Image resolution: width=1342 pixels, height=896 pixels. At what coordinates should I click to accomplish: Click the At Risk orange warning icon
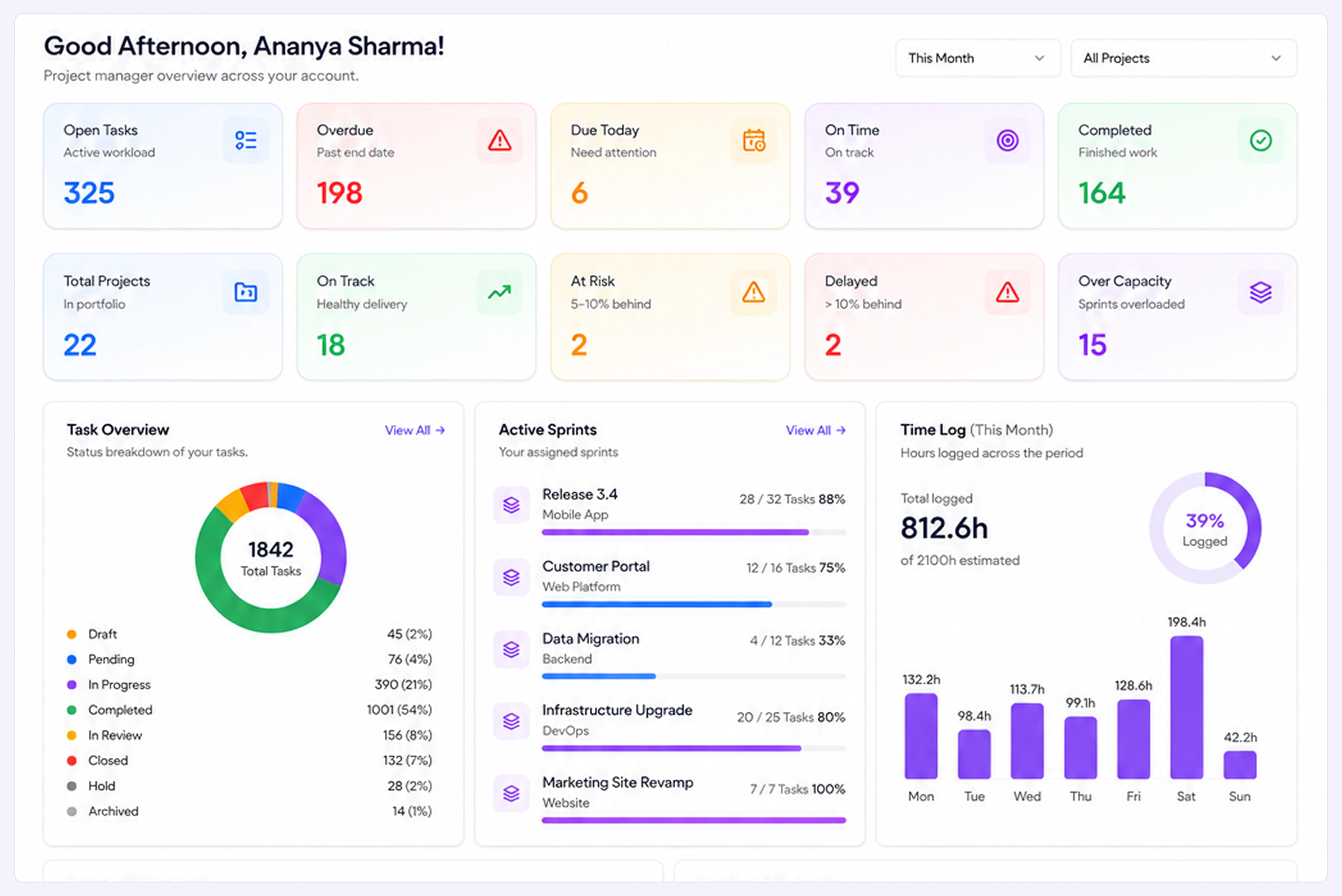point(754,292)
